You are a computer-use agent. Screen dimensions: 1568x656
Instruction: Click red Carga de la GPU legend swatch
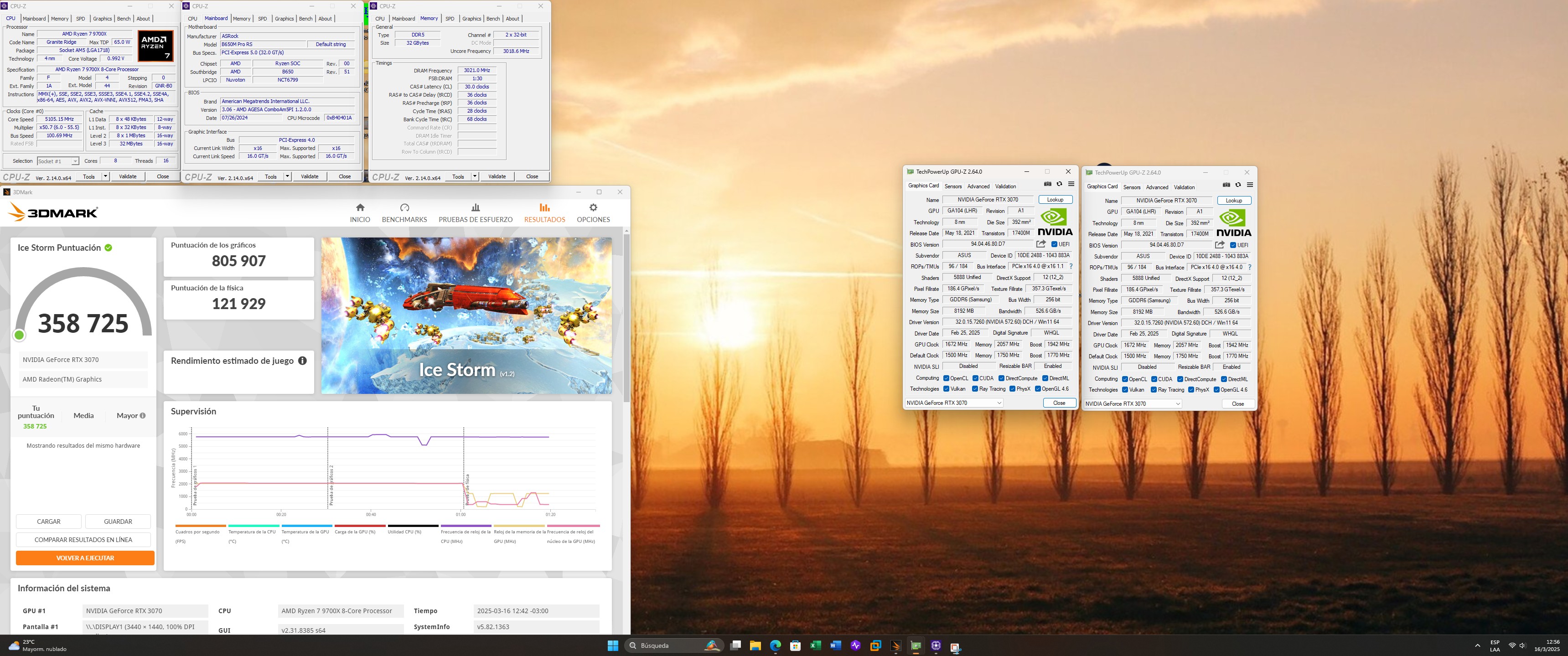(x=360, y=526)
